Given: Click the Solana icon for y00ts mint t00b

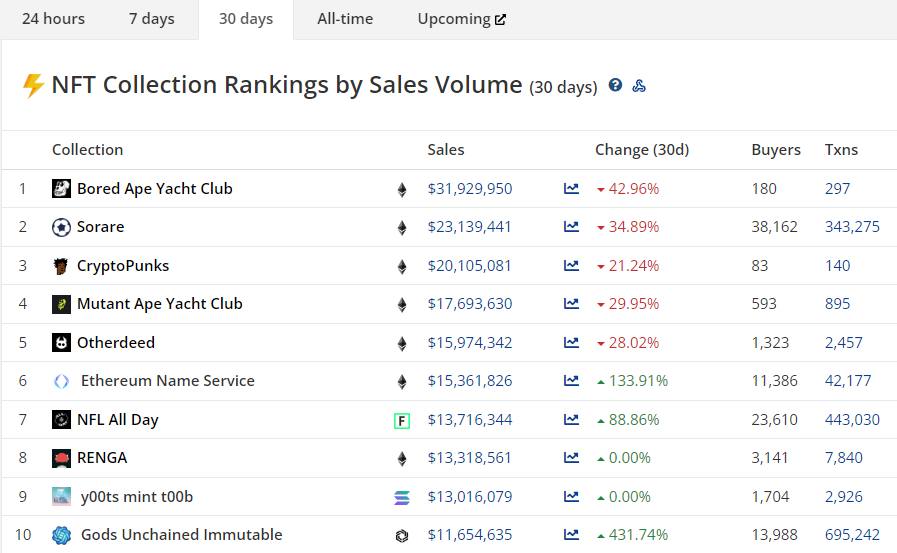Looking at the screenshot, I should 402,498.
